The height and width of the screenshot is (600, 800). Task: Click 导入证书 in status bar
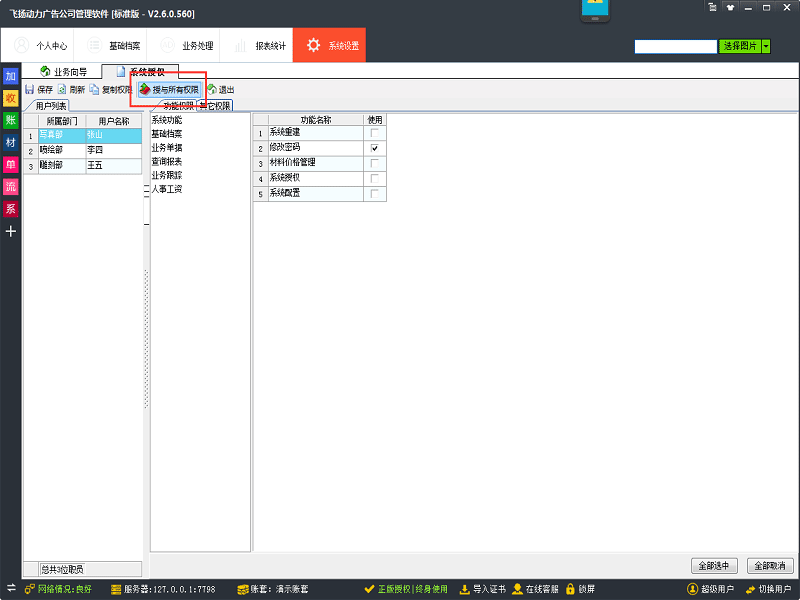(464, 589)
